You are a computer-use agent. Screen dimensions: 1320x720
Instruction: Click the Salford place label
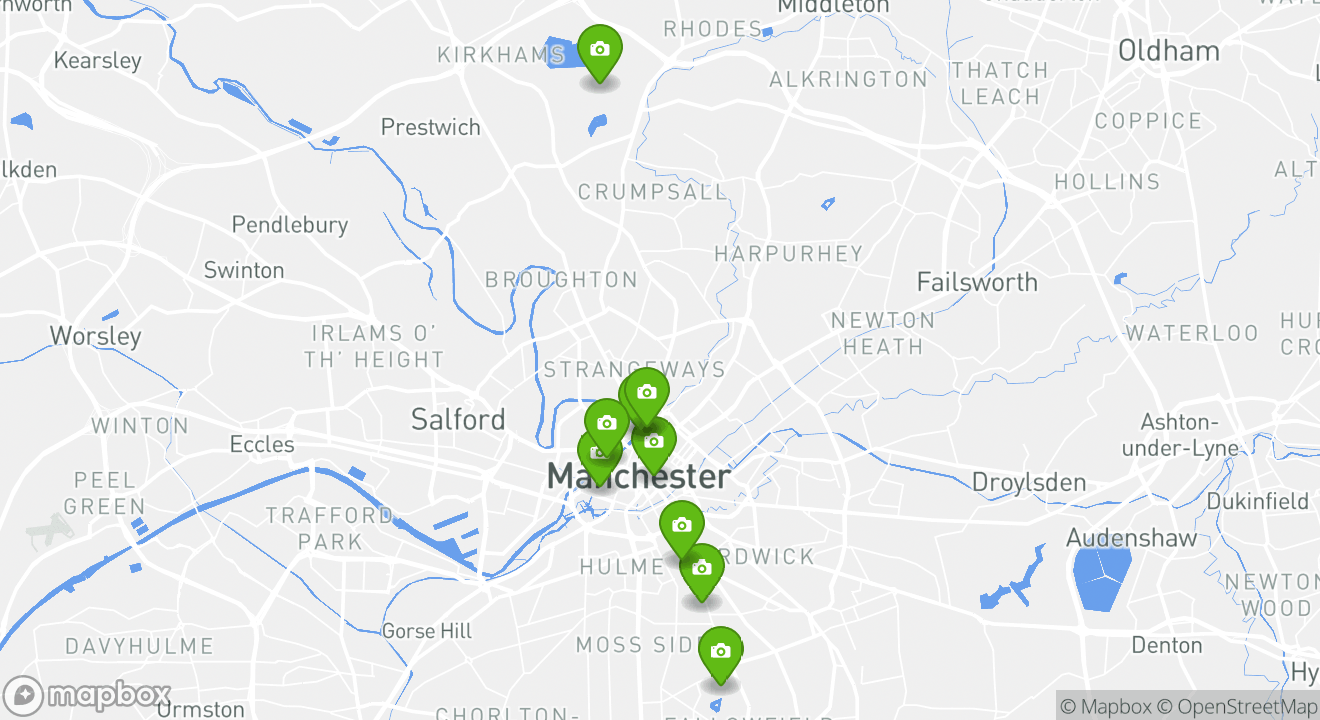click(x=458, y=419)
